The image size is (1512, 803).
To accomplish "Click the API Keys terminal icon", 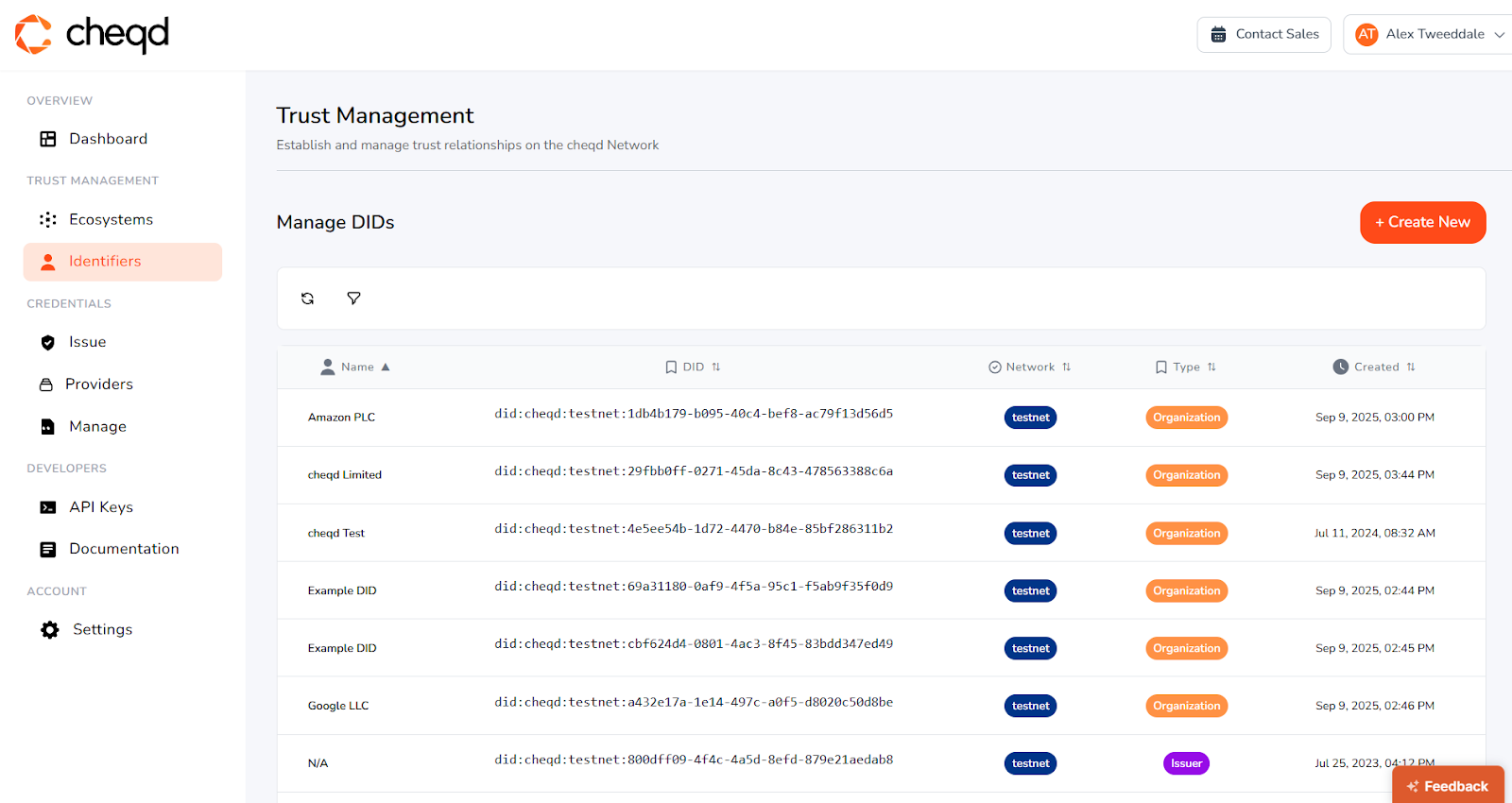I will pos(48,507).
